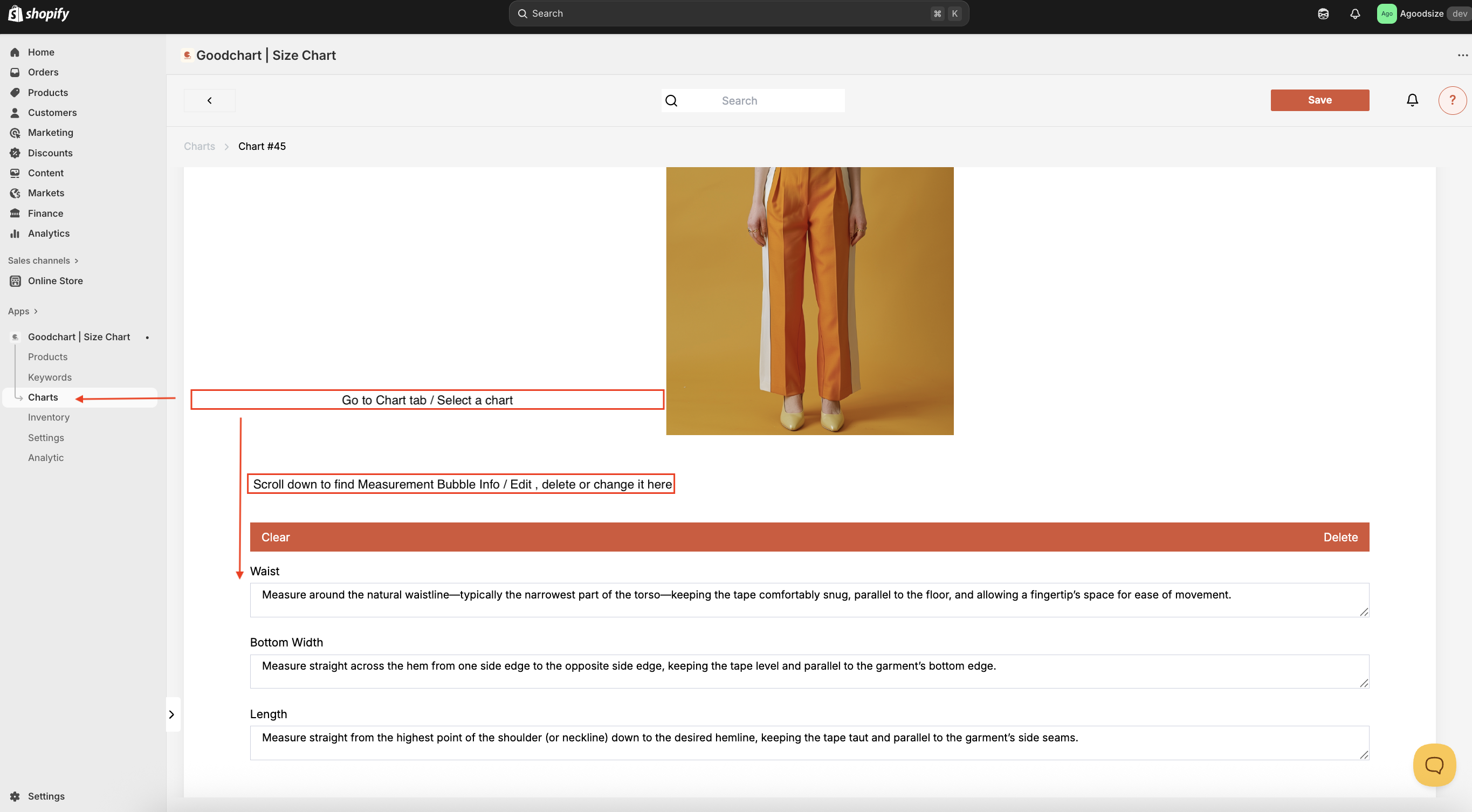Open the Agoodsize account menu
This screenshot has height=812, width=1472.
coord(1421,13)
